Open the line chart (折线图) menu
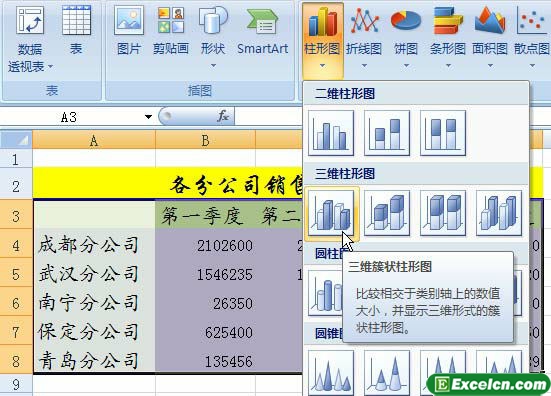Screen dimensions: 551x396 click(x=364, y=37)
